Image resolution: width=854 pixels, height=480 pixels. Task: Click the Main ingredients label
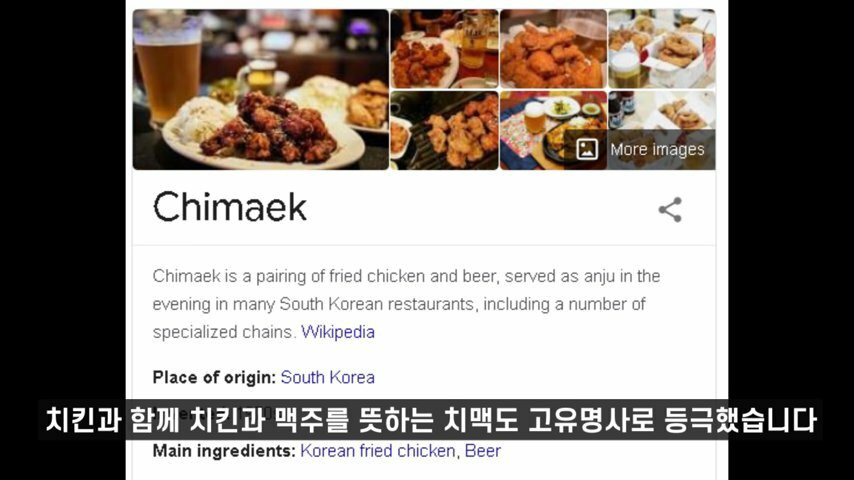click(x=224, y=451)
